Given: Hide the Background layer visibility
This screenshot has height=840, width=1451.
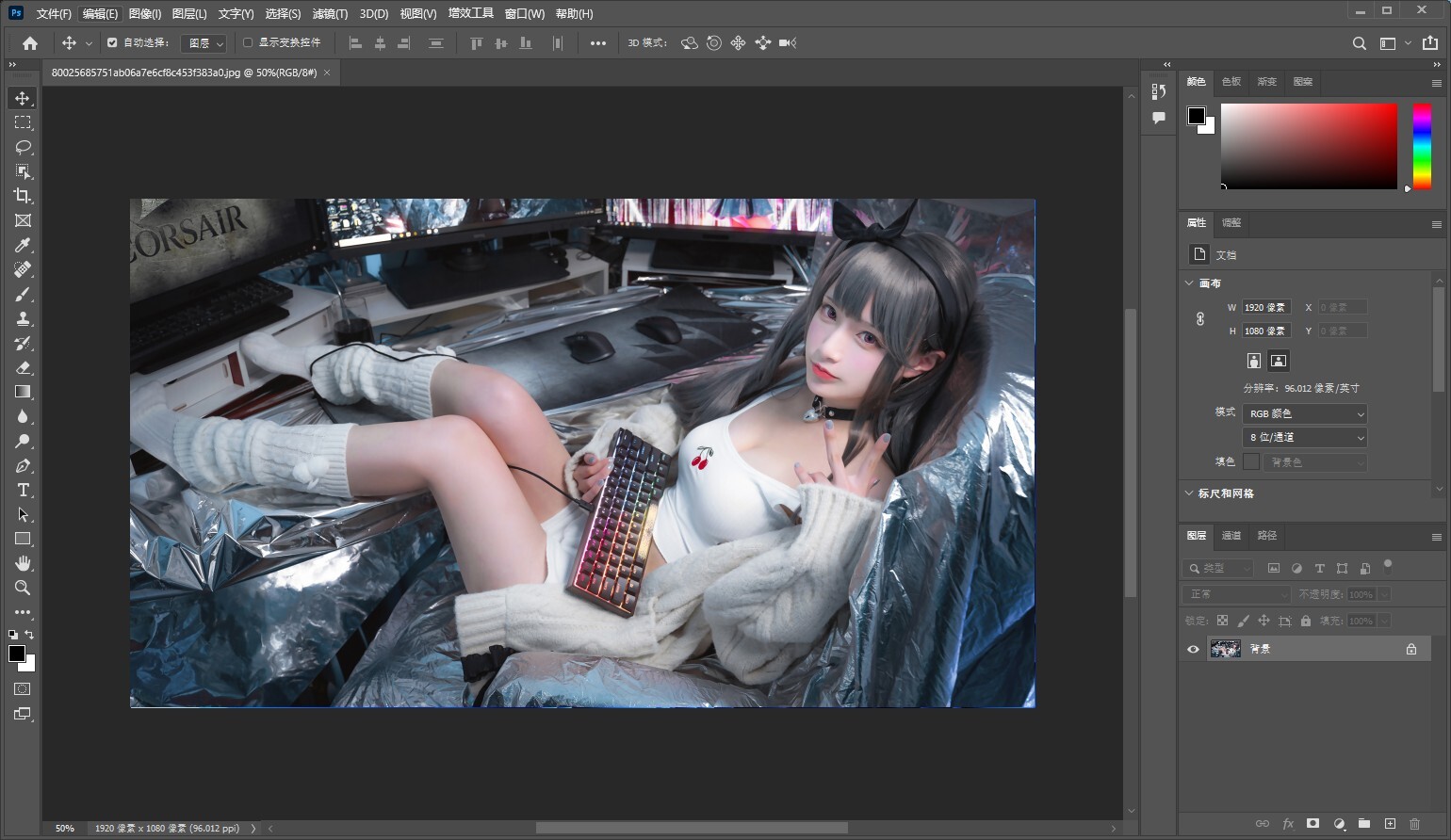Looking at the screenshot, I should [1193, 649].
